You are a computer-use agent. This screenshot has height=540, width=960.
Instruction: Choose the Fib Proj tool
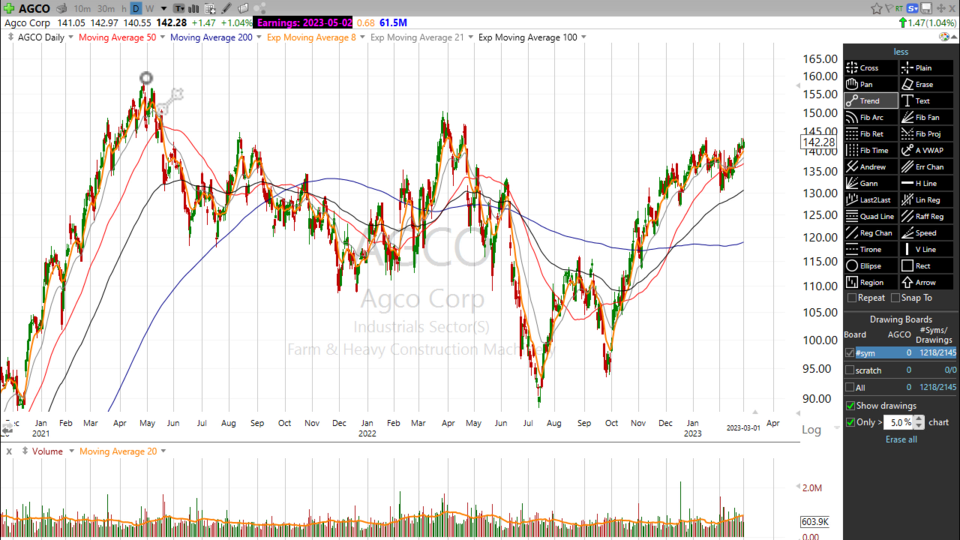click(x=926, y=134)
